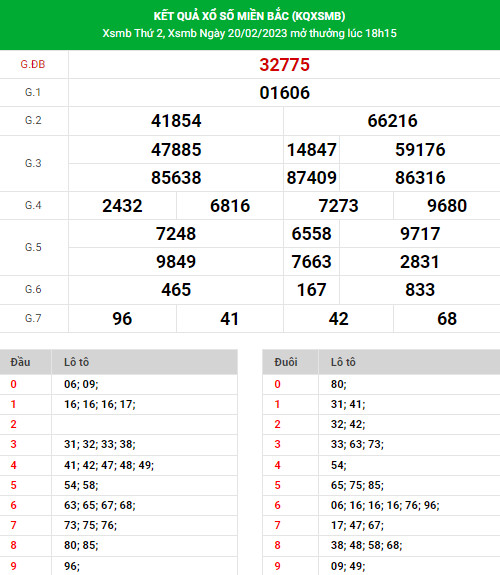Image resolution: width=500 pixels, height=575 pixels.
Task: Select the Đuôi row with digit 6
Action: (x=381, y=505)
